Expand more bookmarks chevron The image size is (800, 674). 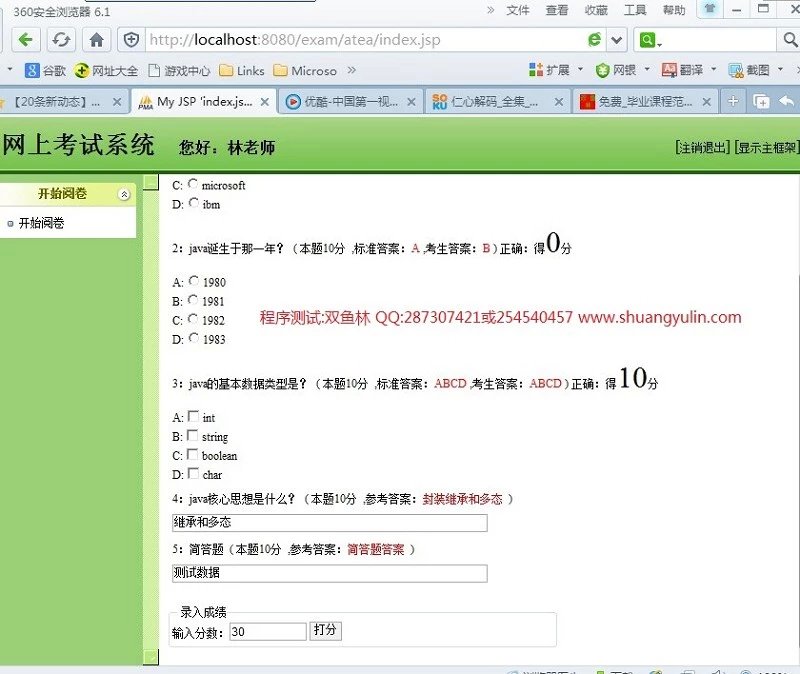[352, 70]
